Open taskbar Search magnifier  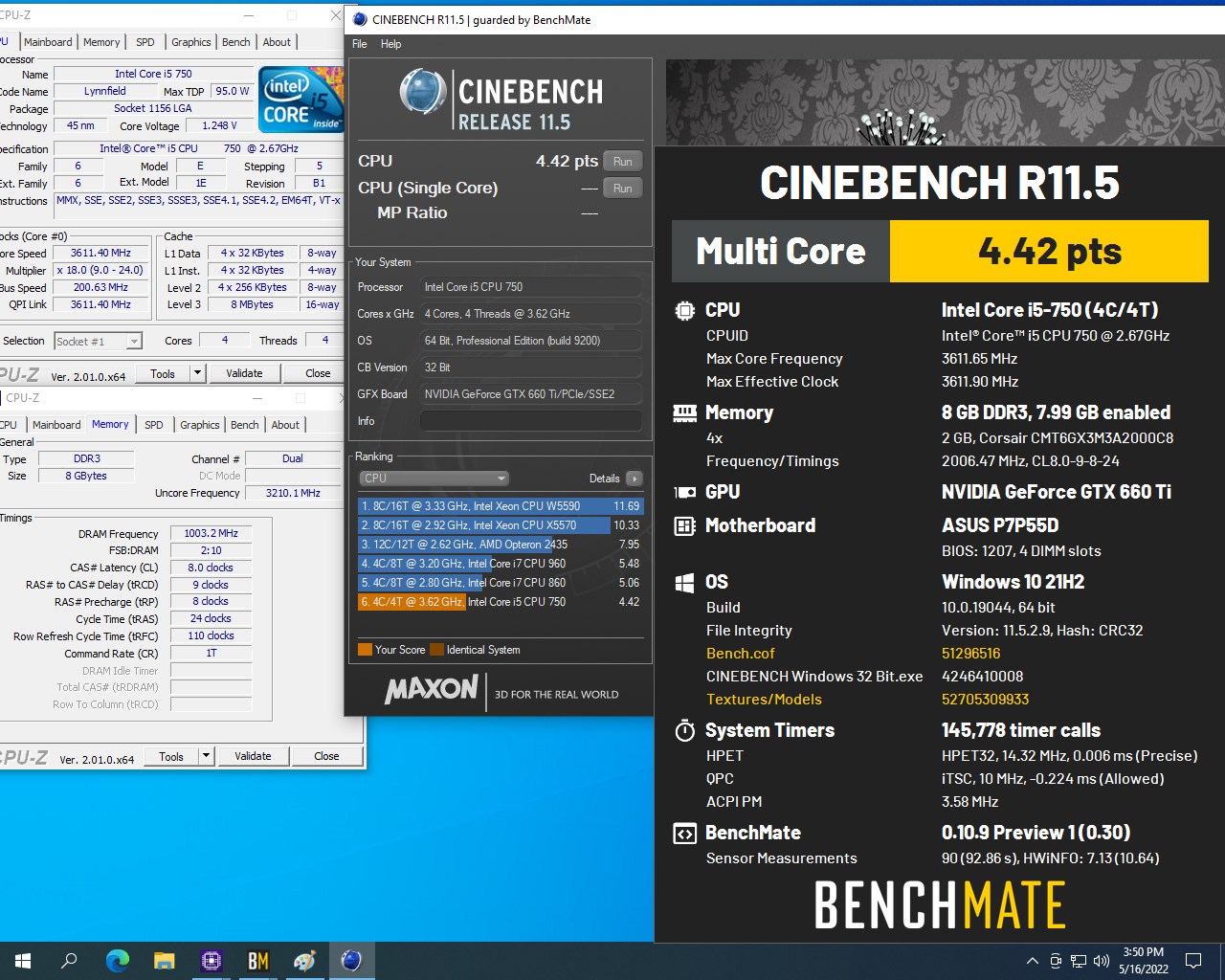pos(69,961)
